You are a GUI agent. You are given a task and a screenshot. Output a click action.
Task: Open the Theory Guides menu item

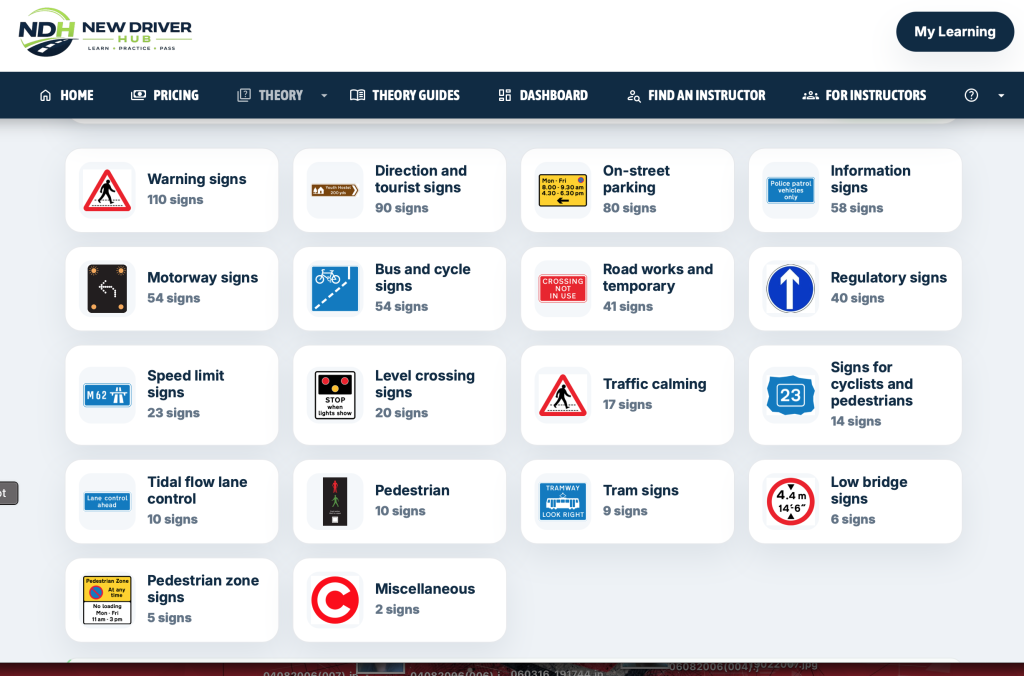coord(405,95)
